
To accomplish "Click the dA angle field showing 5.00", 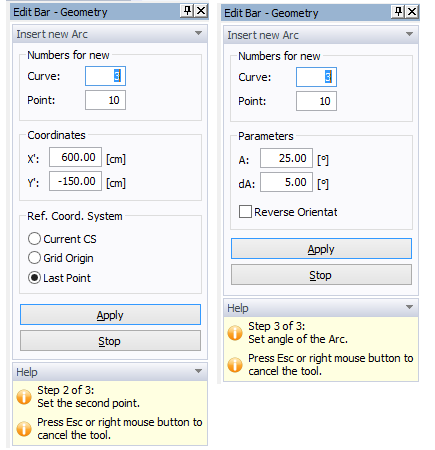I will click(286, 182).
